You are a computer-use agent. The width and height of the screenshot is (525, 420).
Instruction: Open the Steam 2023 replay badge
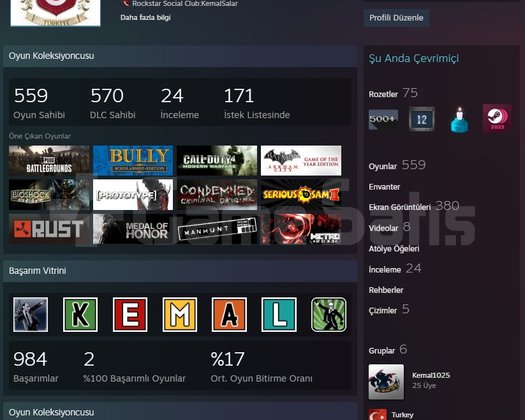coord(497,118)
